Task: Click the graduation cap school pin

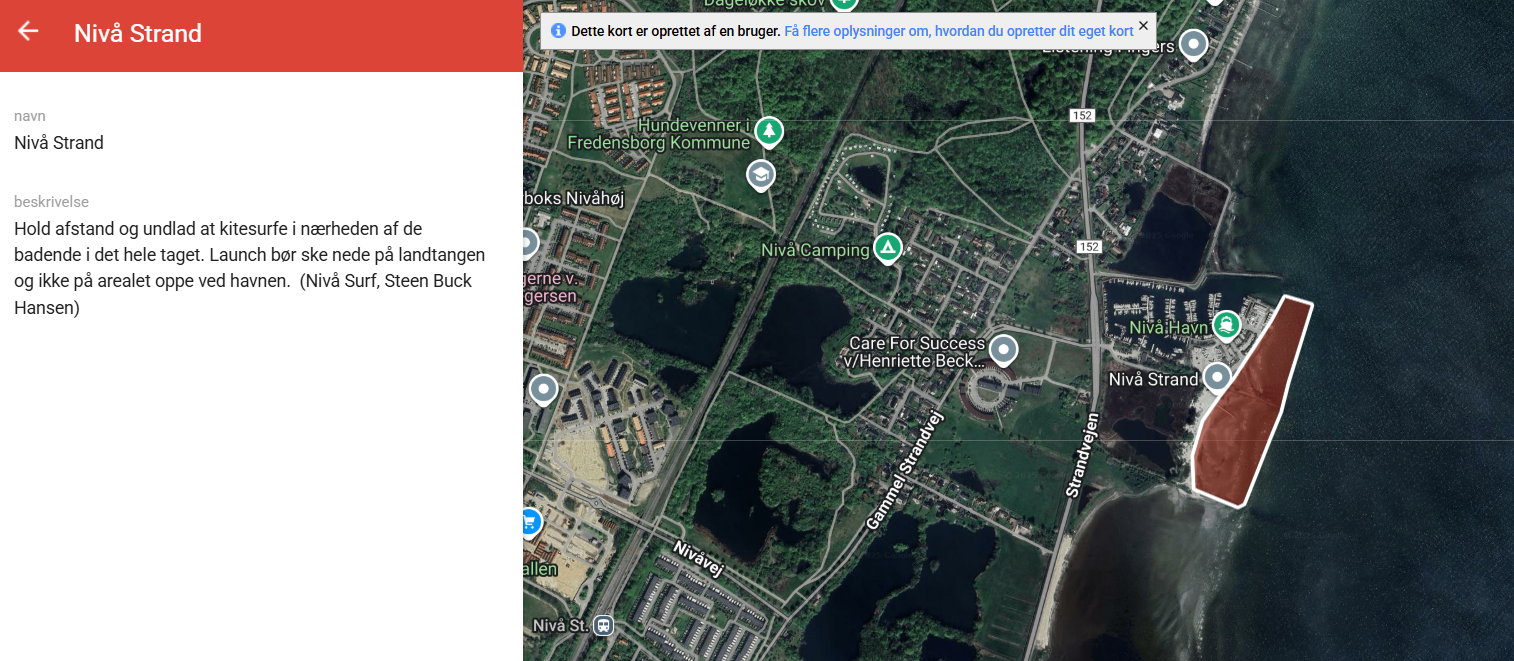Action: tap(761, 175)
